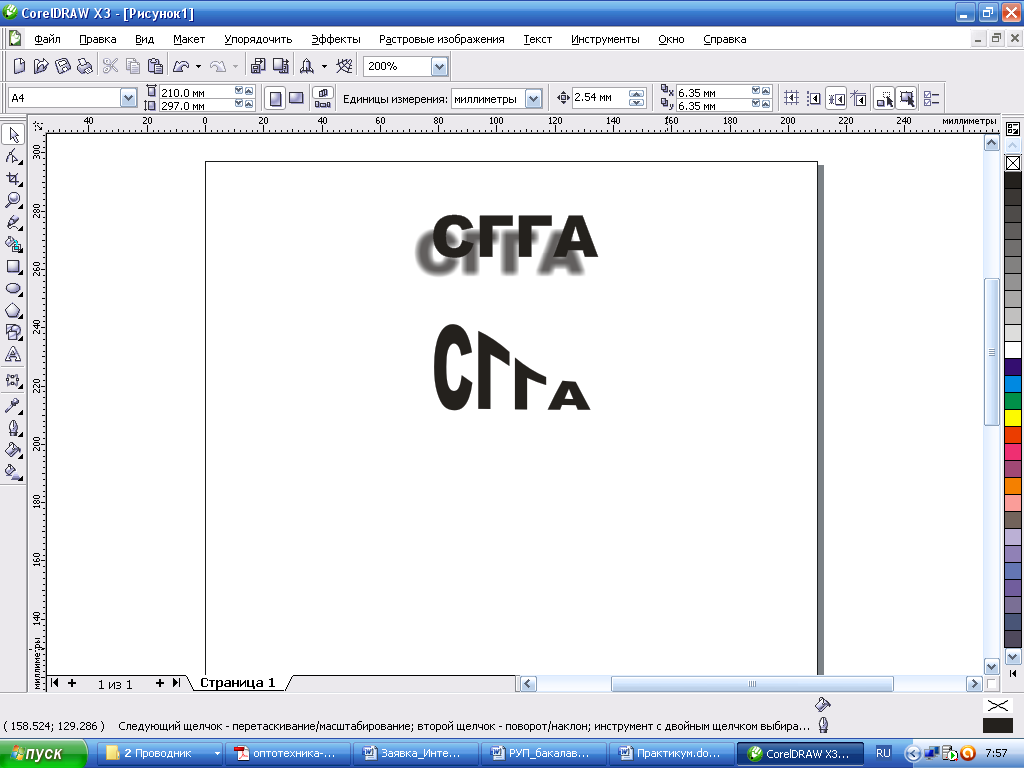
Task: Open the 2 Проводник taskbar group
Action: click(159, 754)
